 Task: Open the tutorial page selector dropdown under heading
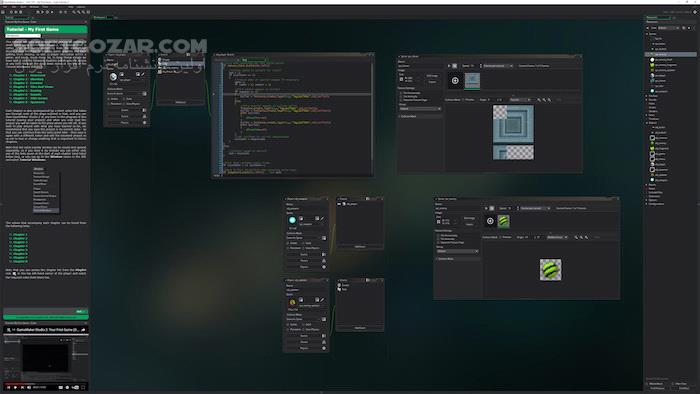pyautogui.click(x=23, y=36)
